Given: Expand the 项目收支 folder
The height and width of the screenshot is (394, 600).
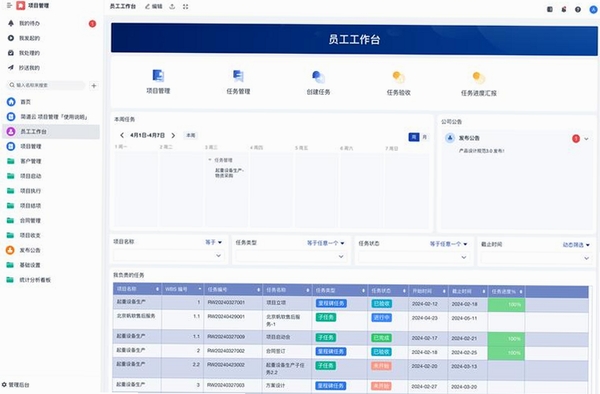Looking at the screenshot, I should click(31, 235).
